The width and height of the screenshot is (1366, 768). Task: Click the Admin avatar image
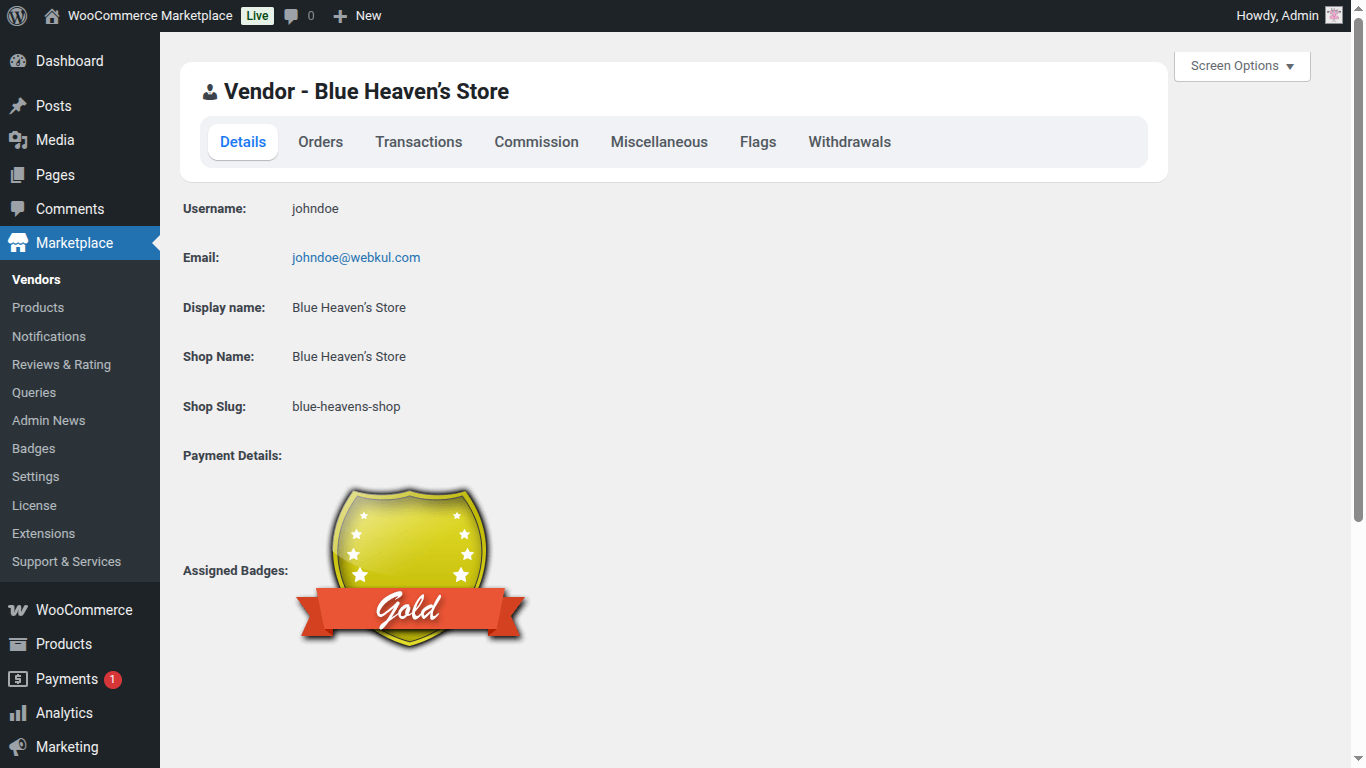coord(1334,16)
